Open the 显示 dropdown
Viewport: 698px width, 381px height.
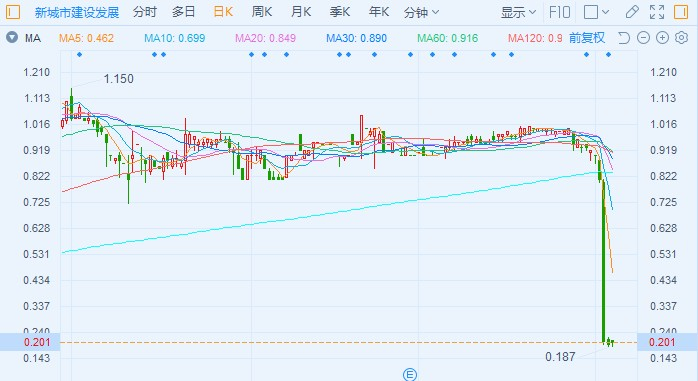[518, 12]
